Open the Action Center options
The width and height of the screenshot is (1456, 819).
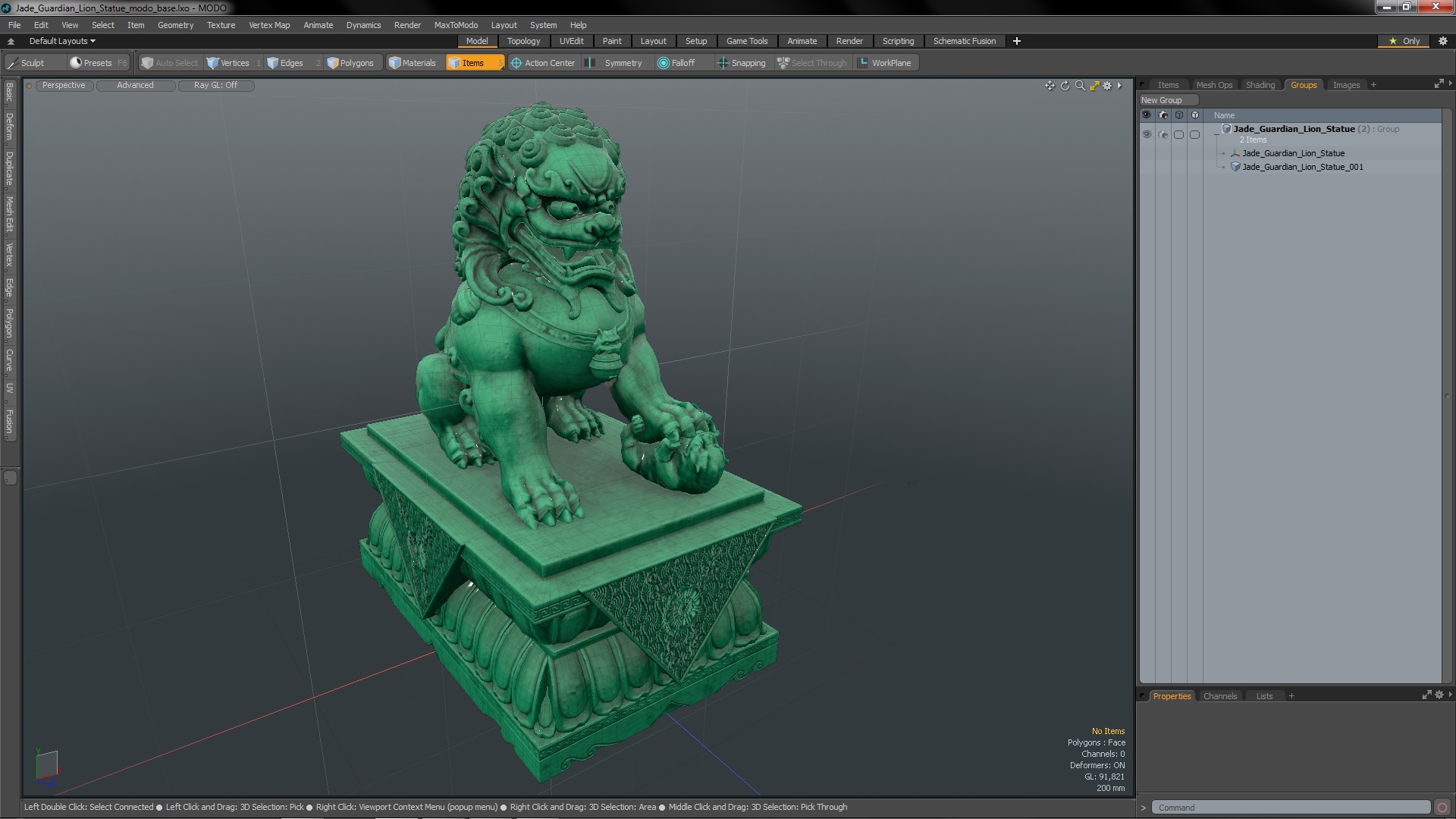[x=543, y=63]
